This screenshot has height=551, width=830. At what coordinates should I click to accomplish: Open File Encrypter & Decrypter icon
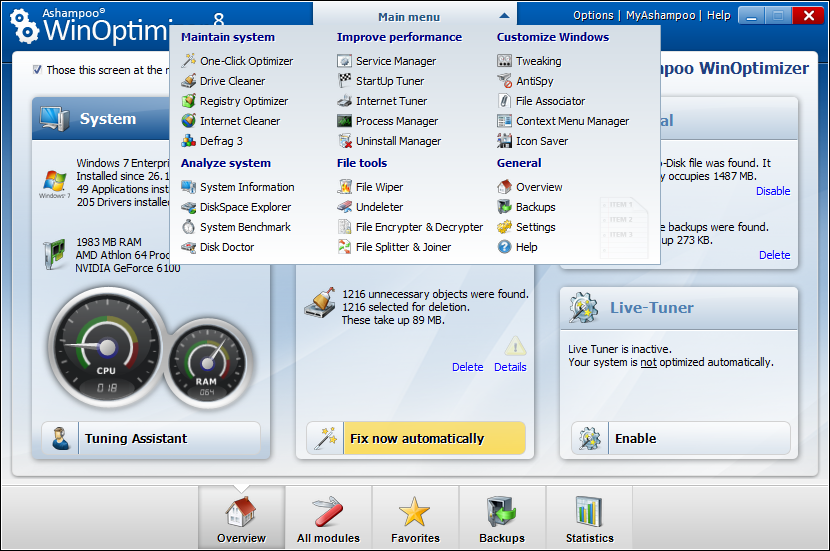click(x=345, y=227)
